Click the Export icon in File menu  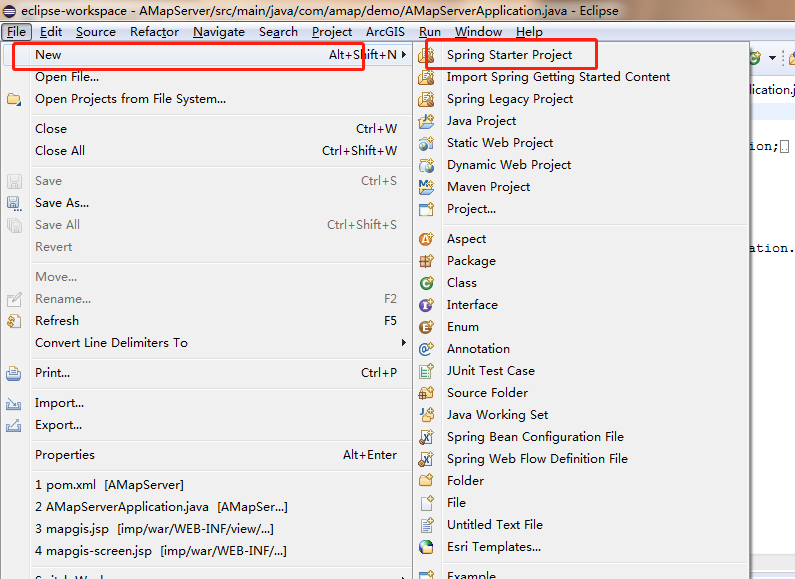(x=14, y=425)
